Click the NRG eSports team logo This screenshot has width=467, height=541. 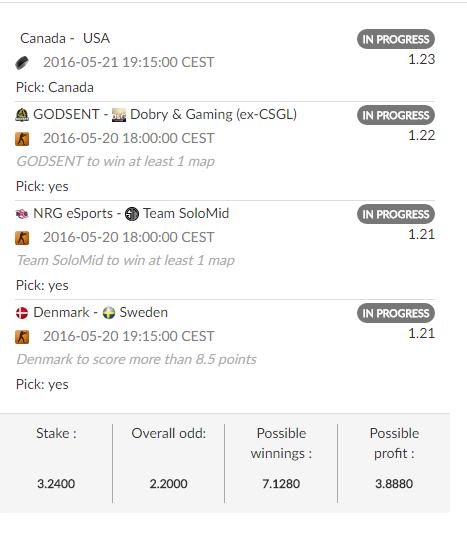point(22,214)
